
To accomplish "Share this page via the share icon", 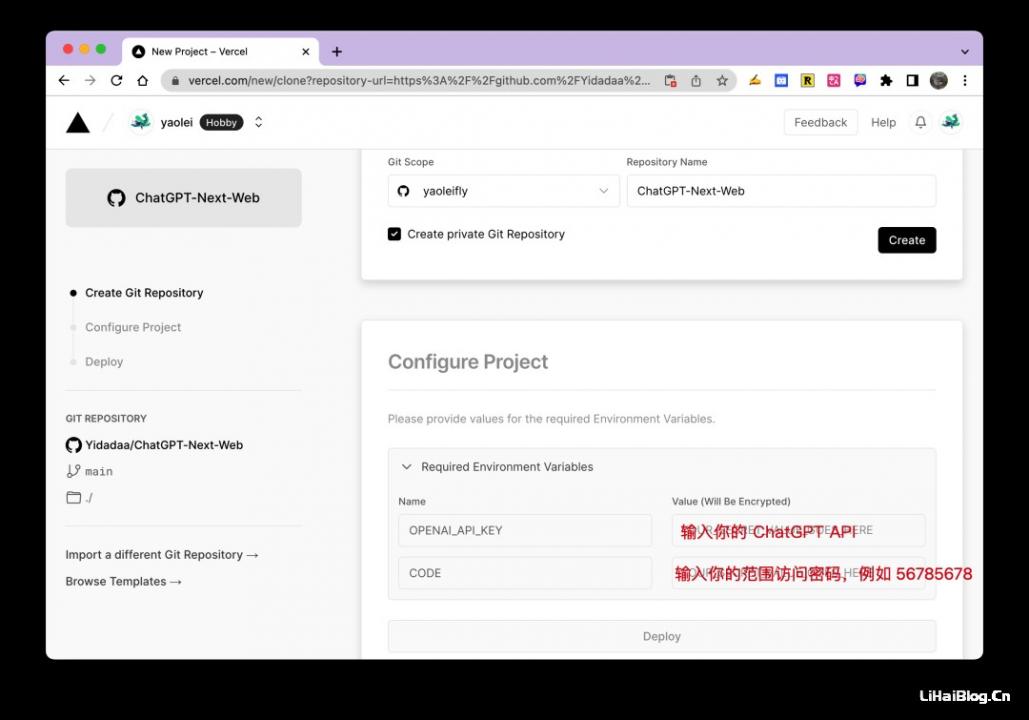I will [696, 80].
